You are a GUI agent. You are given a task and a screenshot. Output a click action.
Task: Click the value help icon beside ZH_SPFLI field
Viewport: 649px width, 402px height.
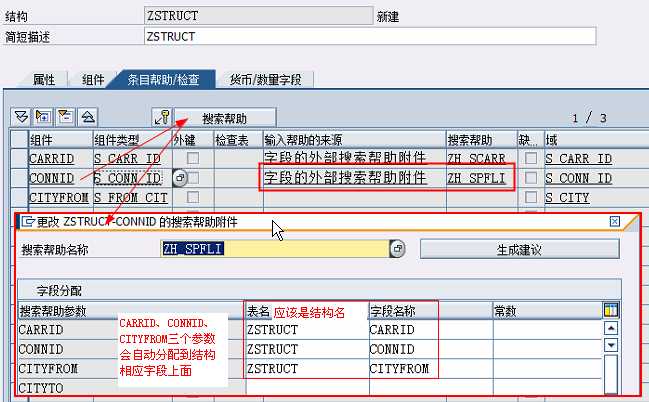click(397, 249)
